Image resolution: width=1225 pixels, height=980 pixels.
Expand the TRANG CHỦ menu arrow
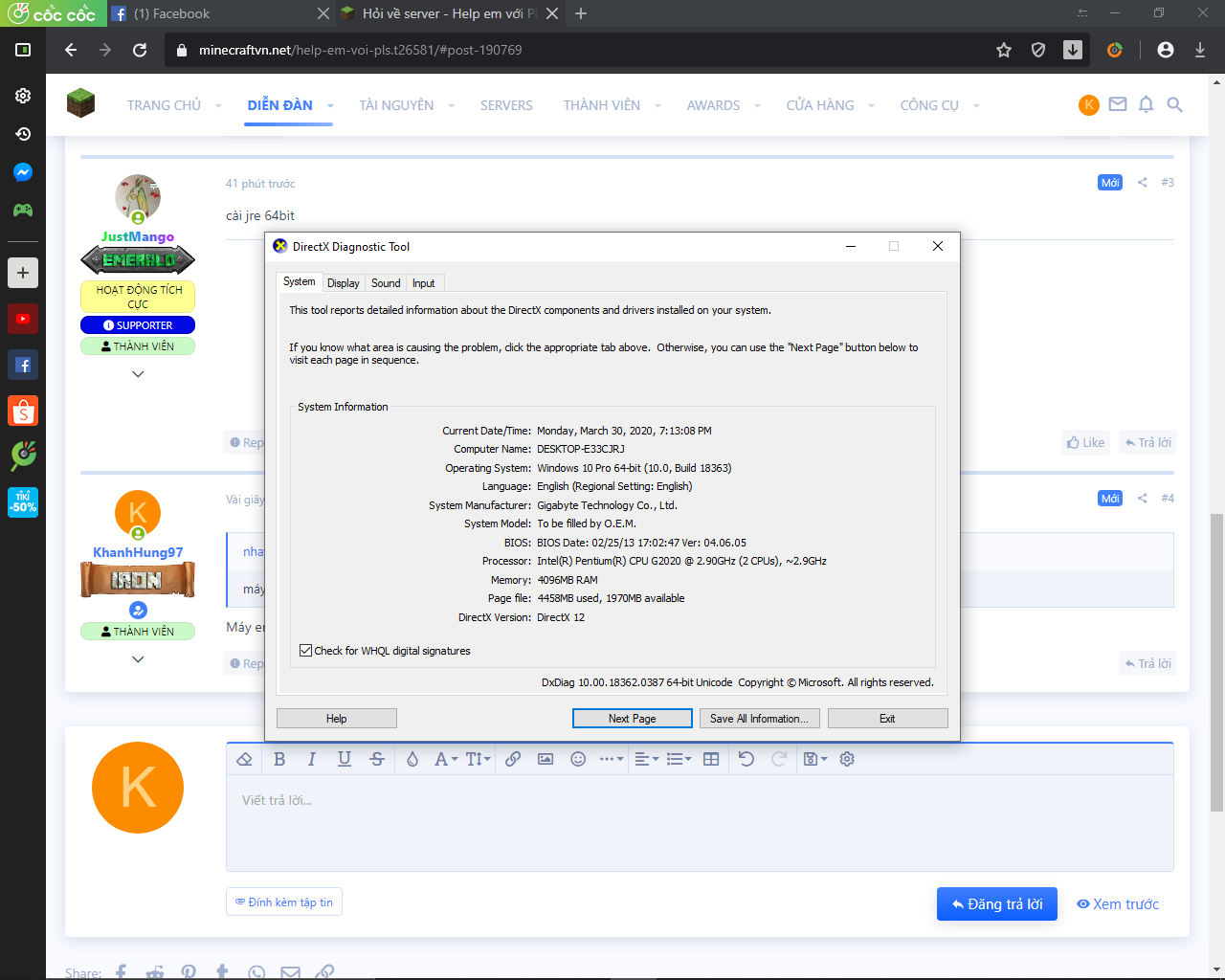[x=219, y=105]
